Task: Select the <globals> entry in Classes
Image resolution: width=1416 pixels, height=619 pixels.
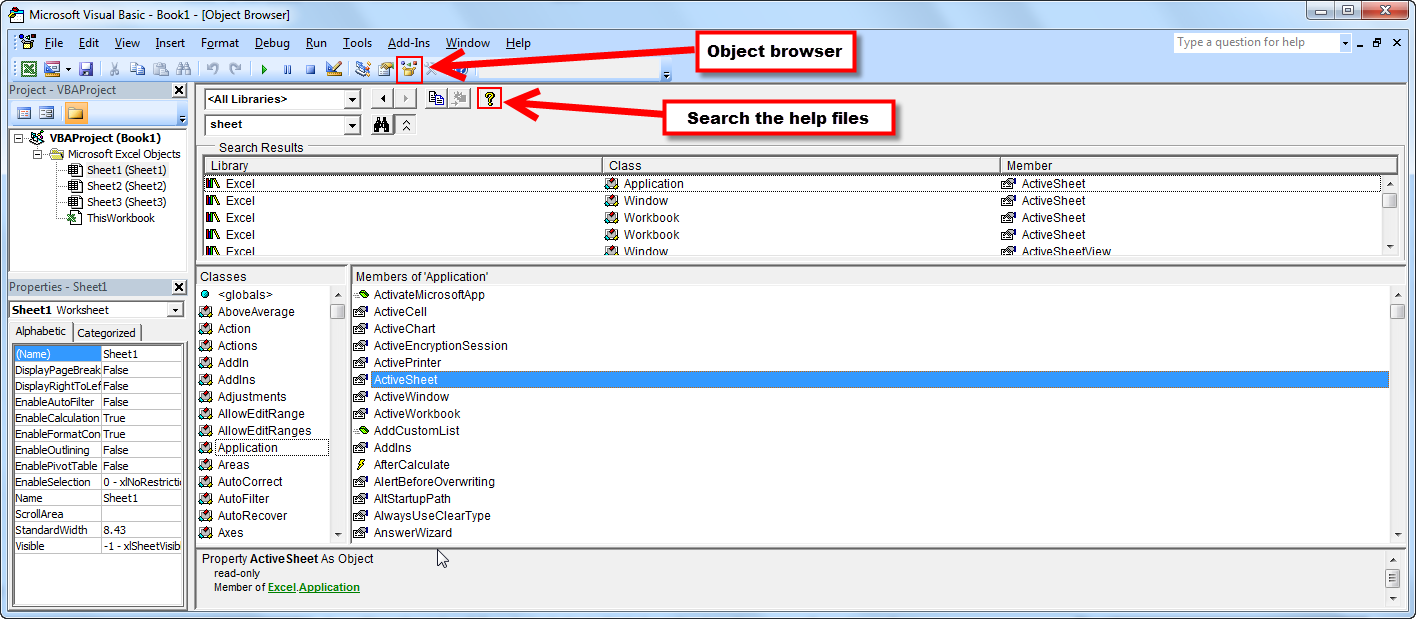Action: point(244,295)
